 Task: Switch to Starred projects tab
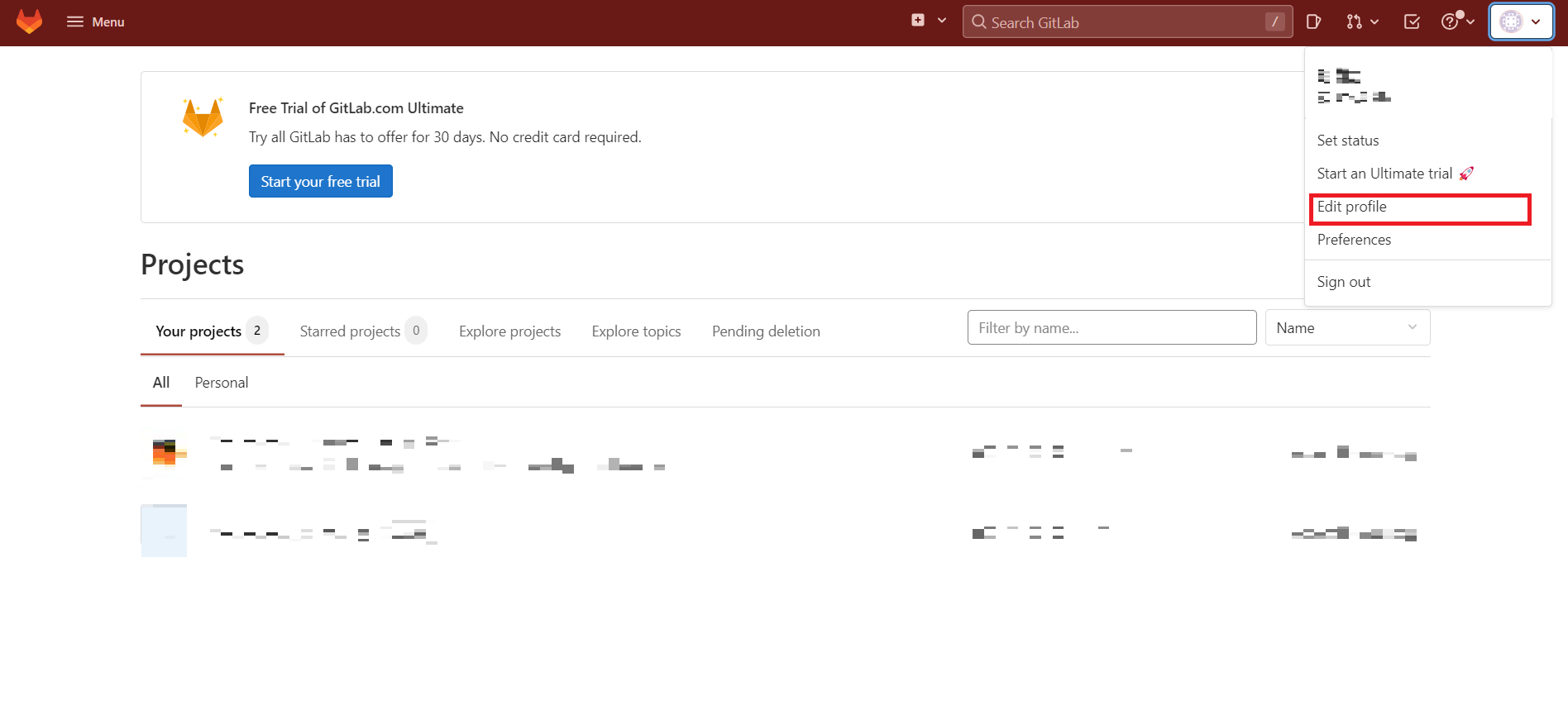coord(350,331)
